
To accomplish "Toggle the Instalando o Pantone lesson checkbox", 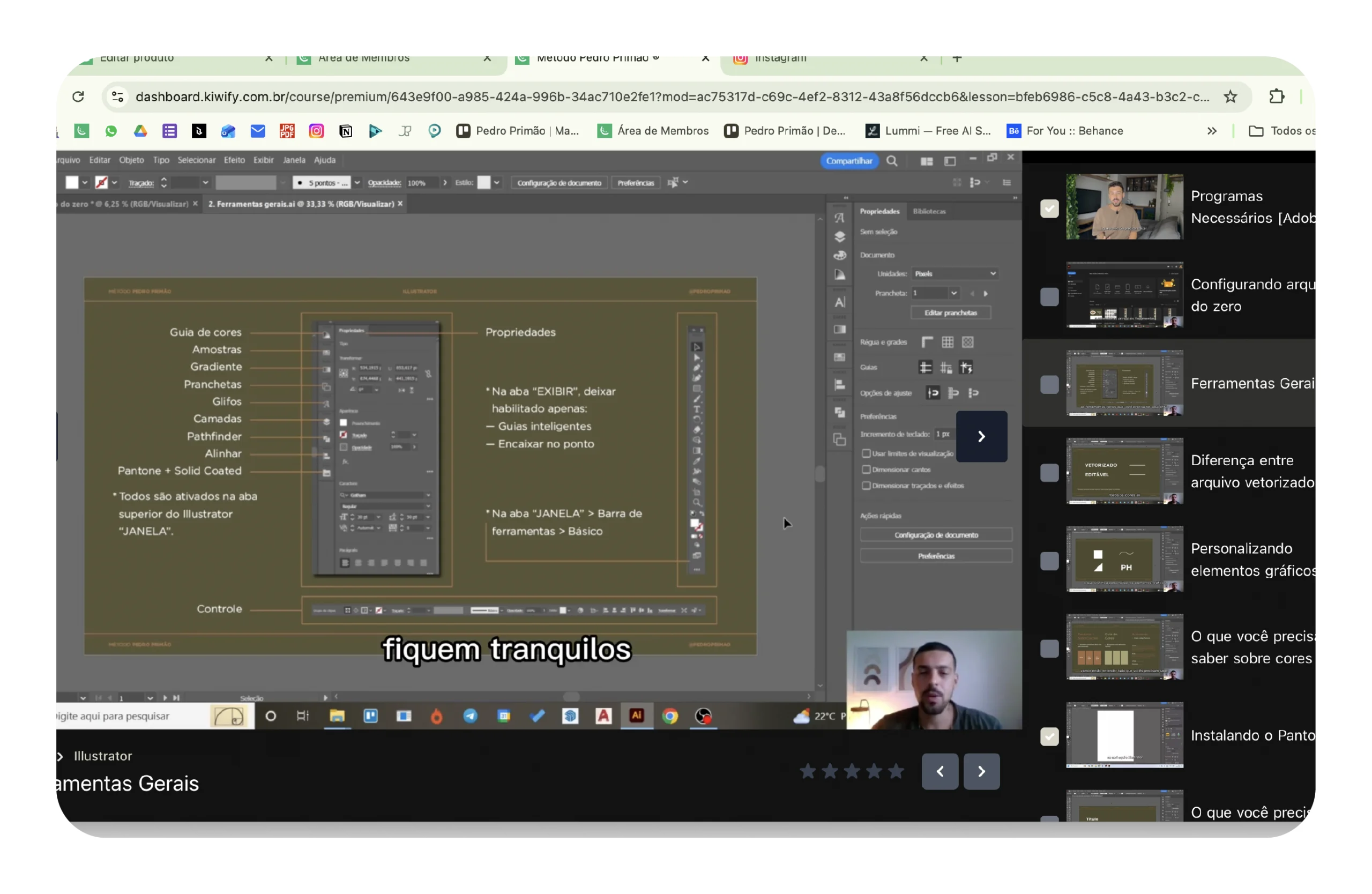I will coord(1049,736).
